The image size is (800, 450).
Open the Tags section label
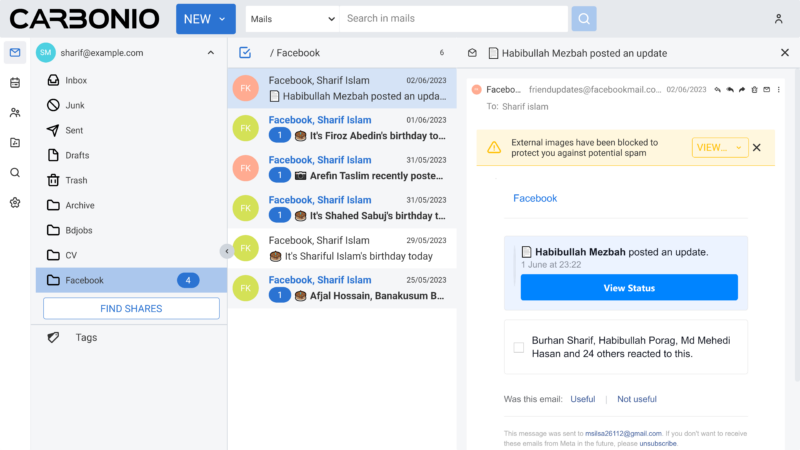coord(86,337)
